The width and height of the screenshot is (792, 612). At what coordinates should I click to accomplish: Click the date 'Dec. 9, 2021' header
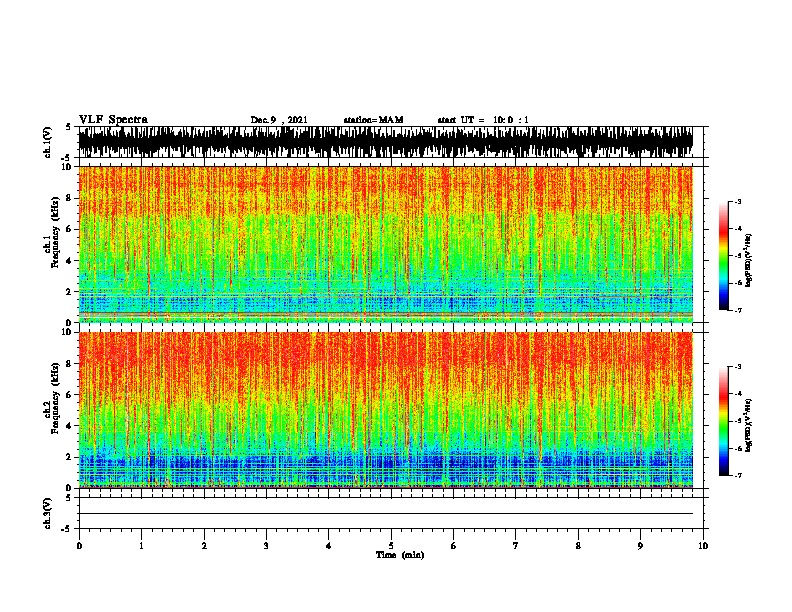tap(279, 120)
